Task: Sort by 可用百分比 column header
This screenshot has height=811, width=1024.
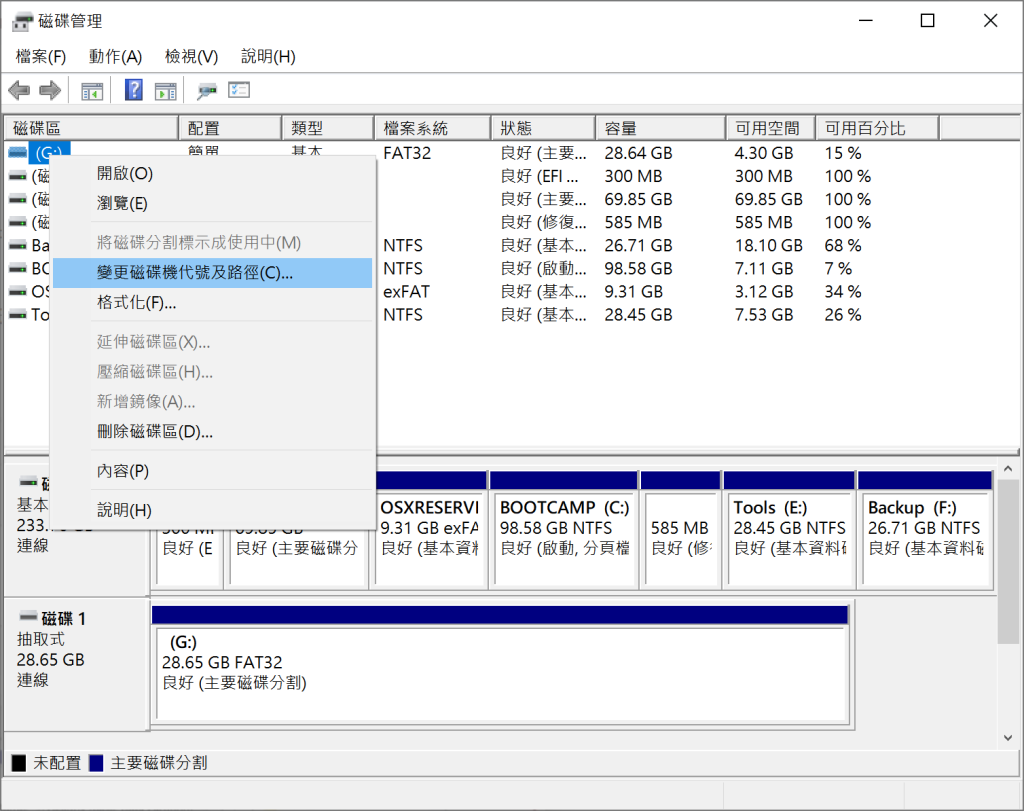Action: click(877, 128)
